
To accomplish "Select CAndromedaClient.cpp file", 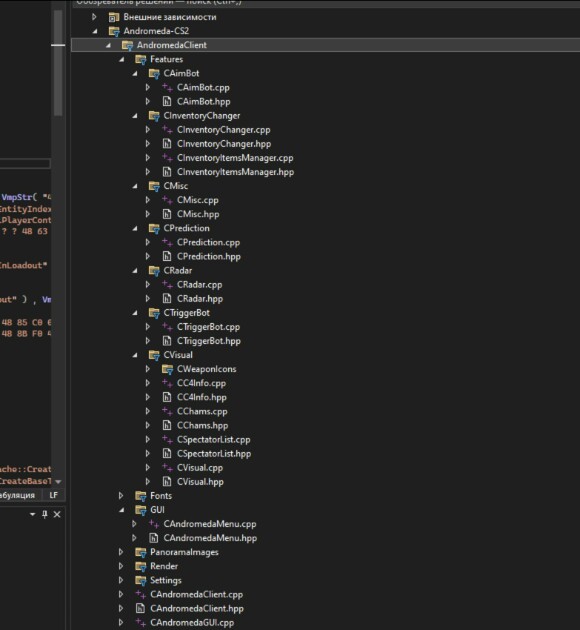I will [x=196, y=594].
